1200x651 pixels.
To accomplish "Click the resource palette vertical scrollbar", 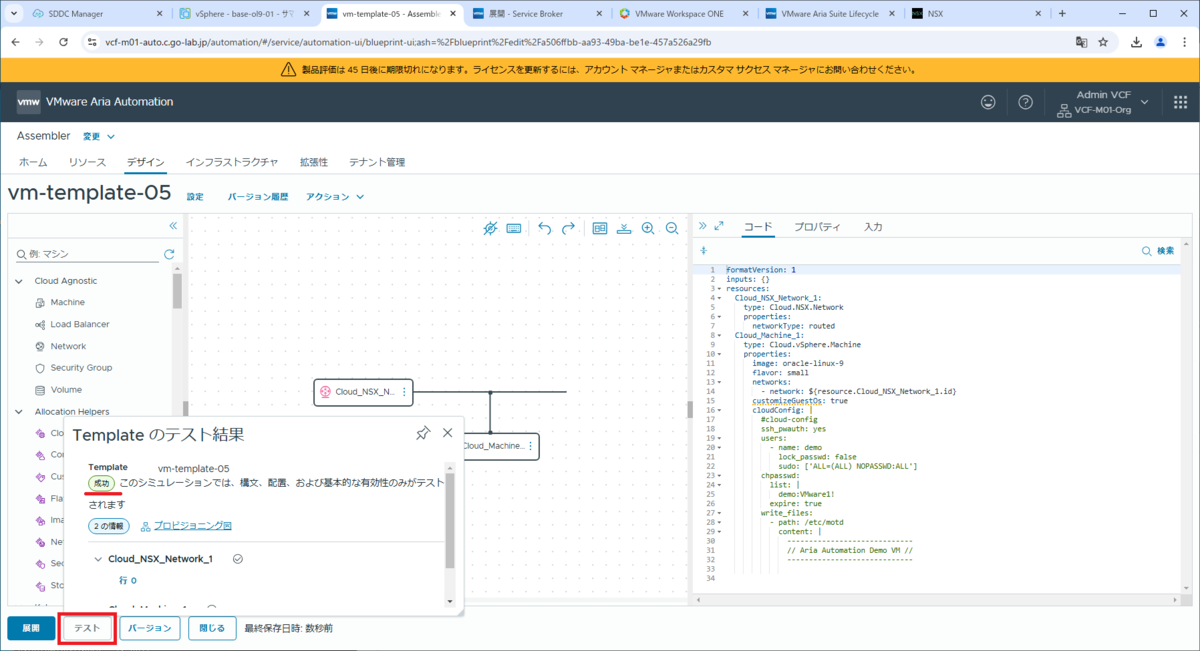I will click(x=177, y=291).
